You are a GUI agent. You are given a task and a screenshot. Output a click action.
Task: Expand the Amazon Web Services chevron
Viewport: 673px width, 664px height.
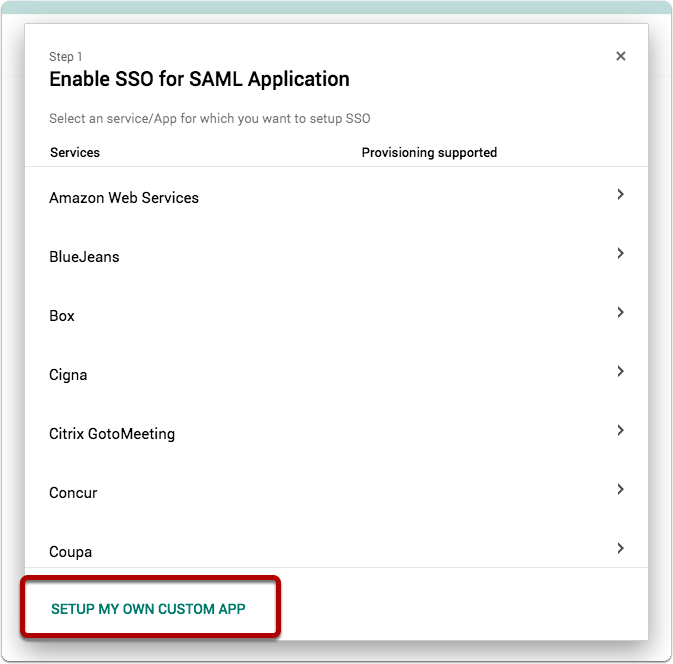(x=620, y=194)
